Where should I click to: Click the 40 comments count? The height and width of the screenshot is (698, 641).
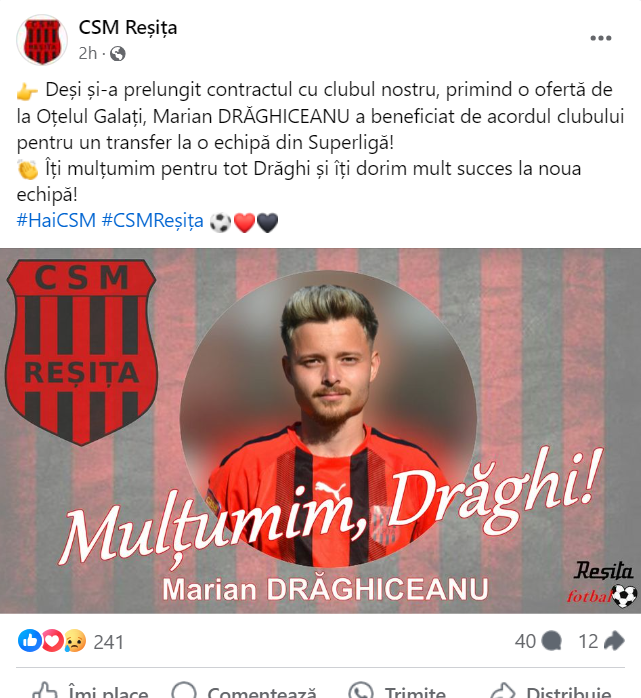click(x=525, y=641)
